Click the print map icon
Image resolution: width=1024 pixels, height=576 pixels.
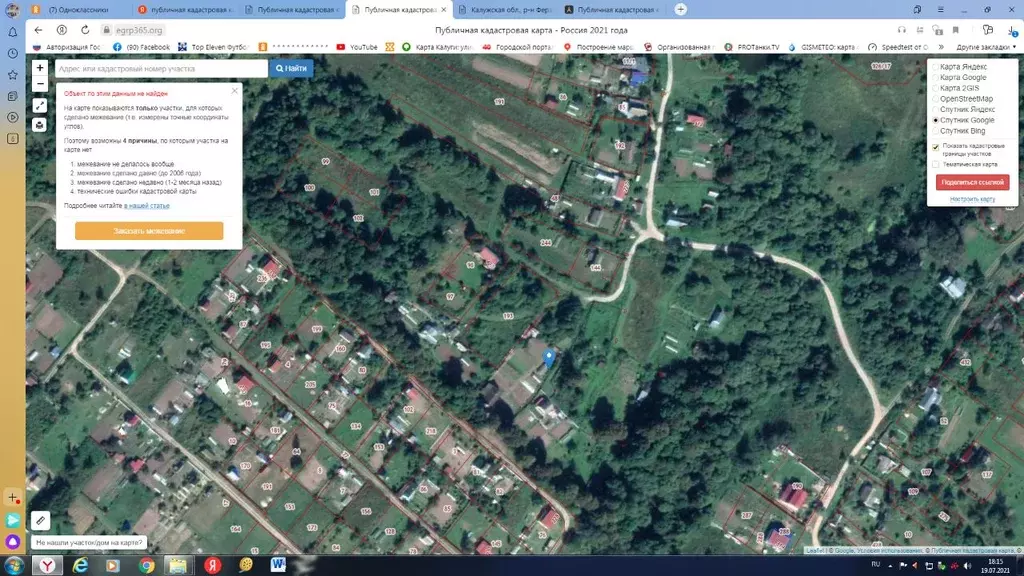coord(40,125)
